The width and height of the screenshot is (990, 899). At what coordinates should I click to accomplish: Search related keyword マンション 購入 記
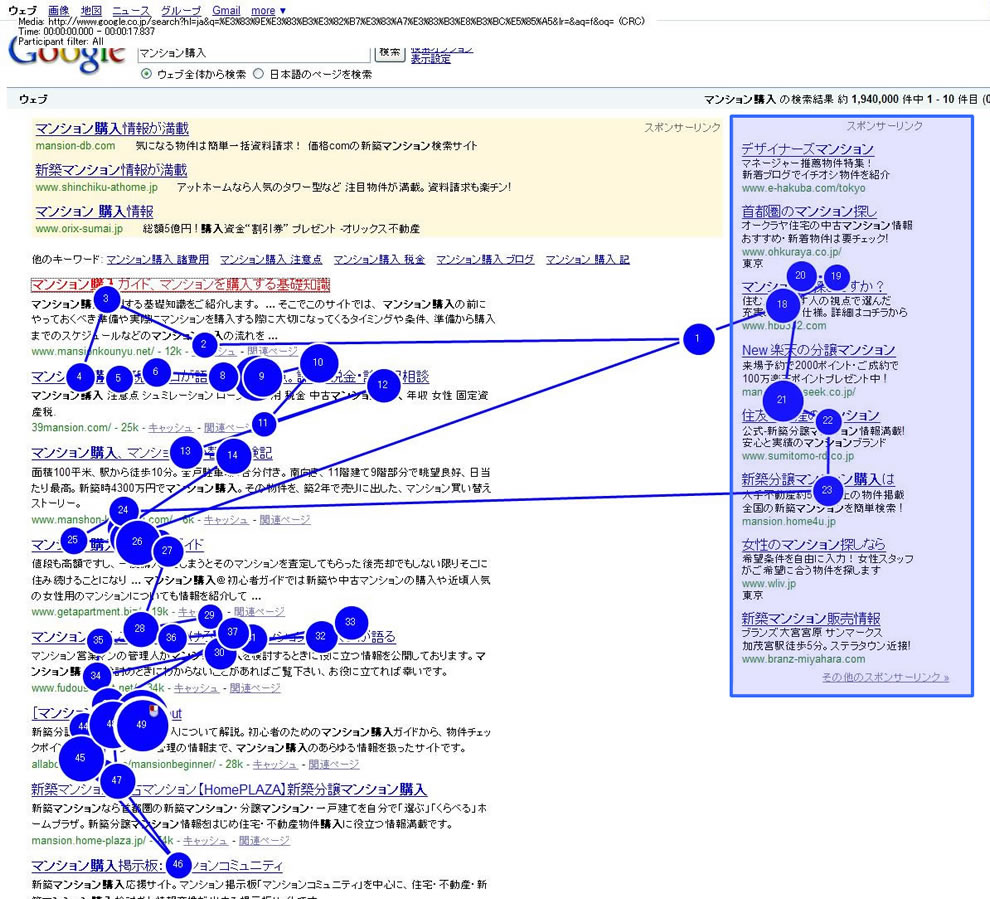click(x=587, y=259)
